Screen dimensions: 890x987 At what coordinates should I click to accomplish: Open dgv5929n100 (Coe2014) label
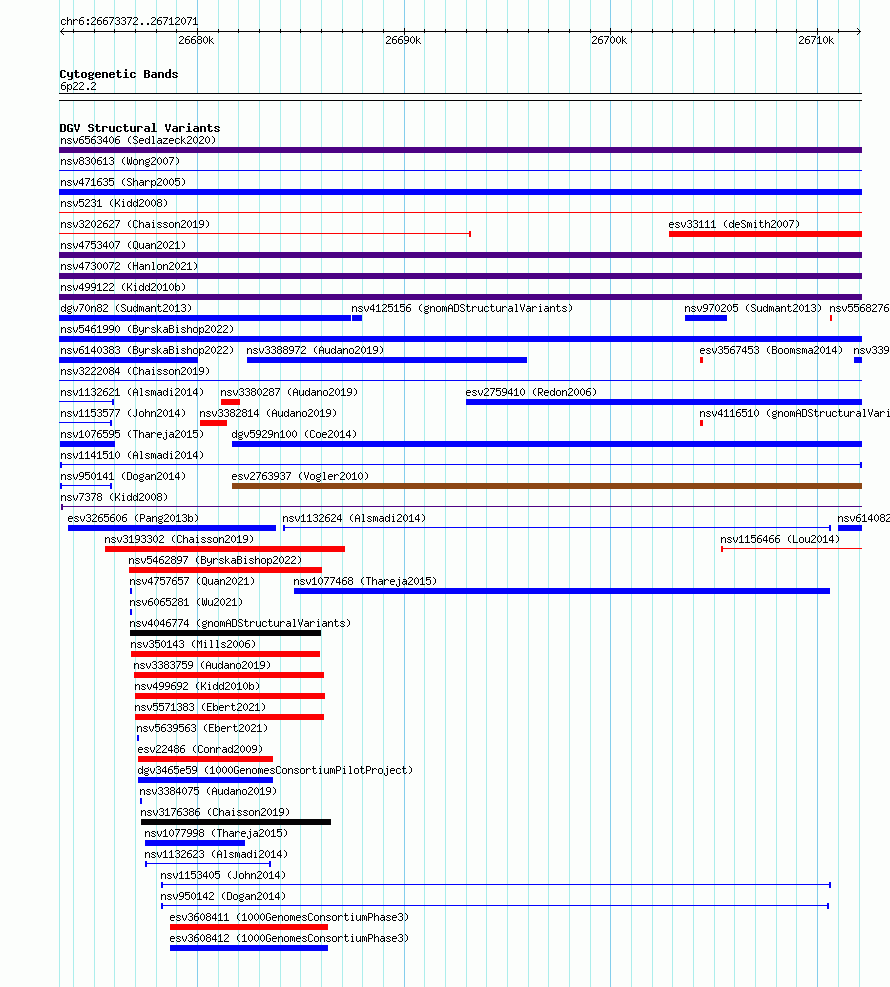click(x=294, y=434)
